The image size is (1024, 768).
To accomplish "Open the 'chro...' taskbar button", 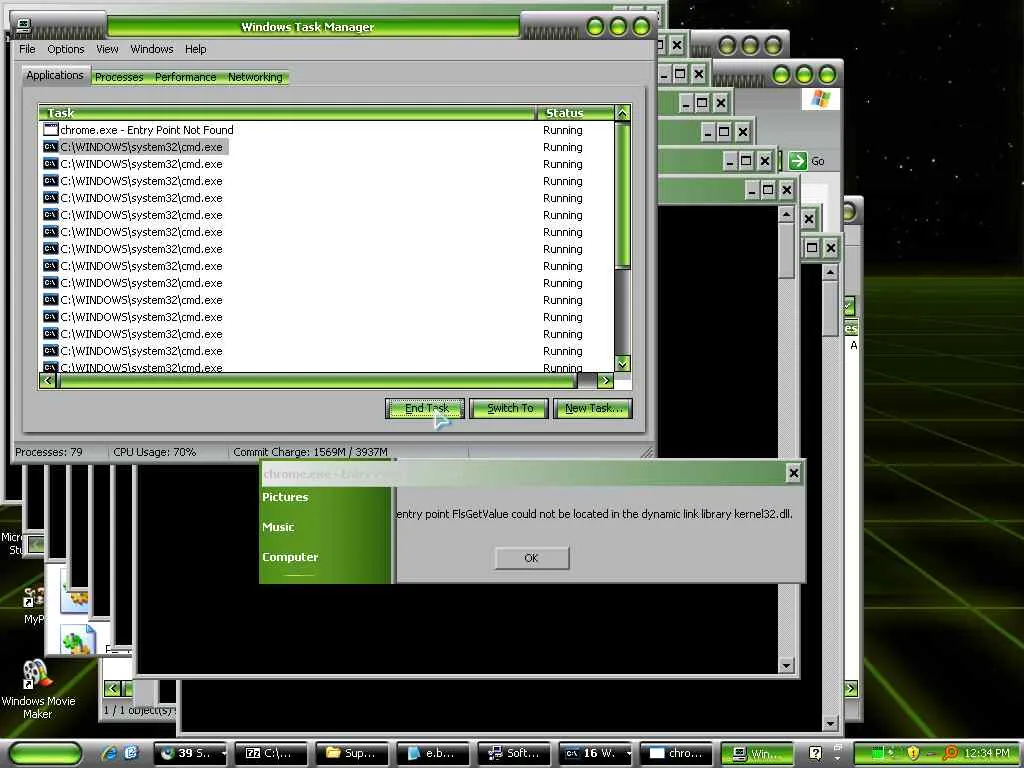I will coord(676,754).
